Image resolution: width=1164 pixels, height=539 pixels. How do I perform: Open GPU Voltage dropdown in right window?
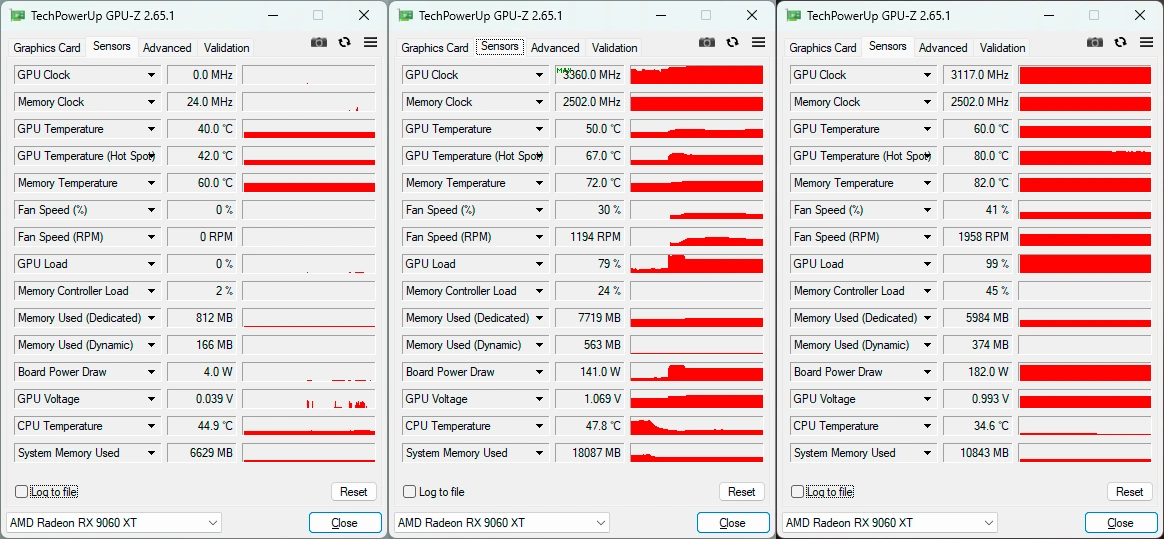928,399
